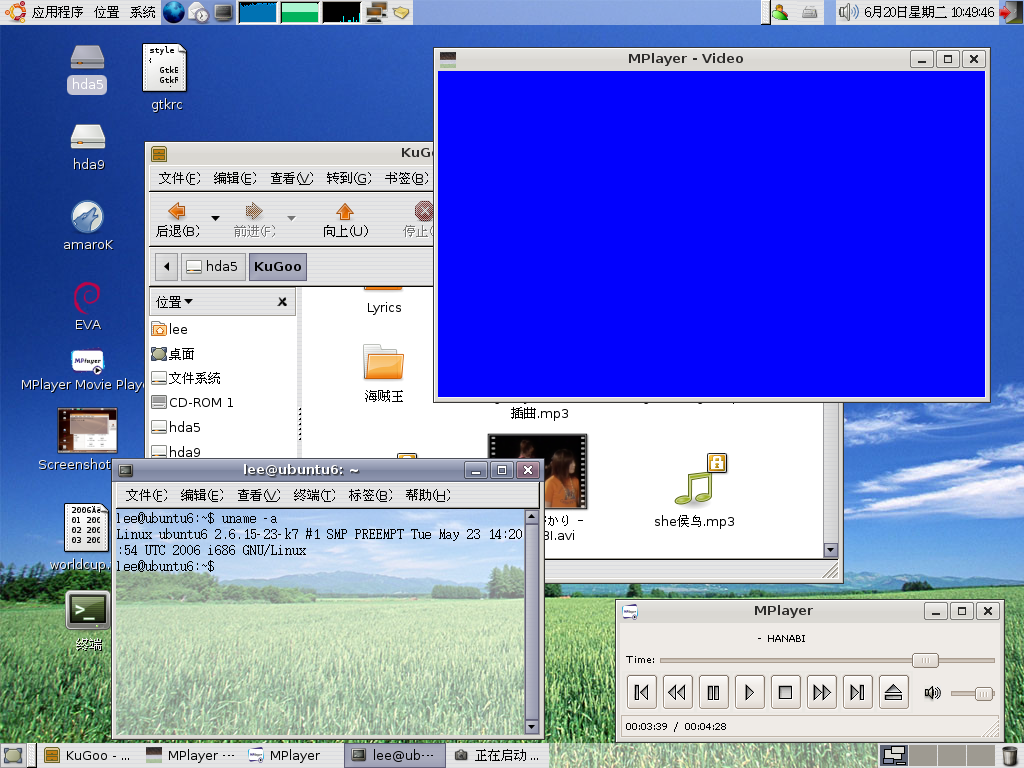The height and width of the screenshot is (768, 1024).
Task: Click the MPlayer play button
Action: 749,692
